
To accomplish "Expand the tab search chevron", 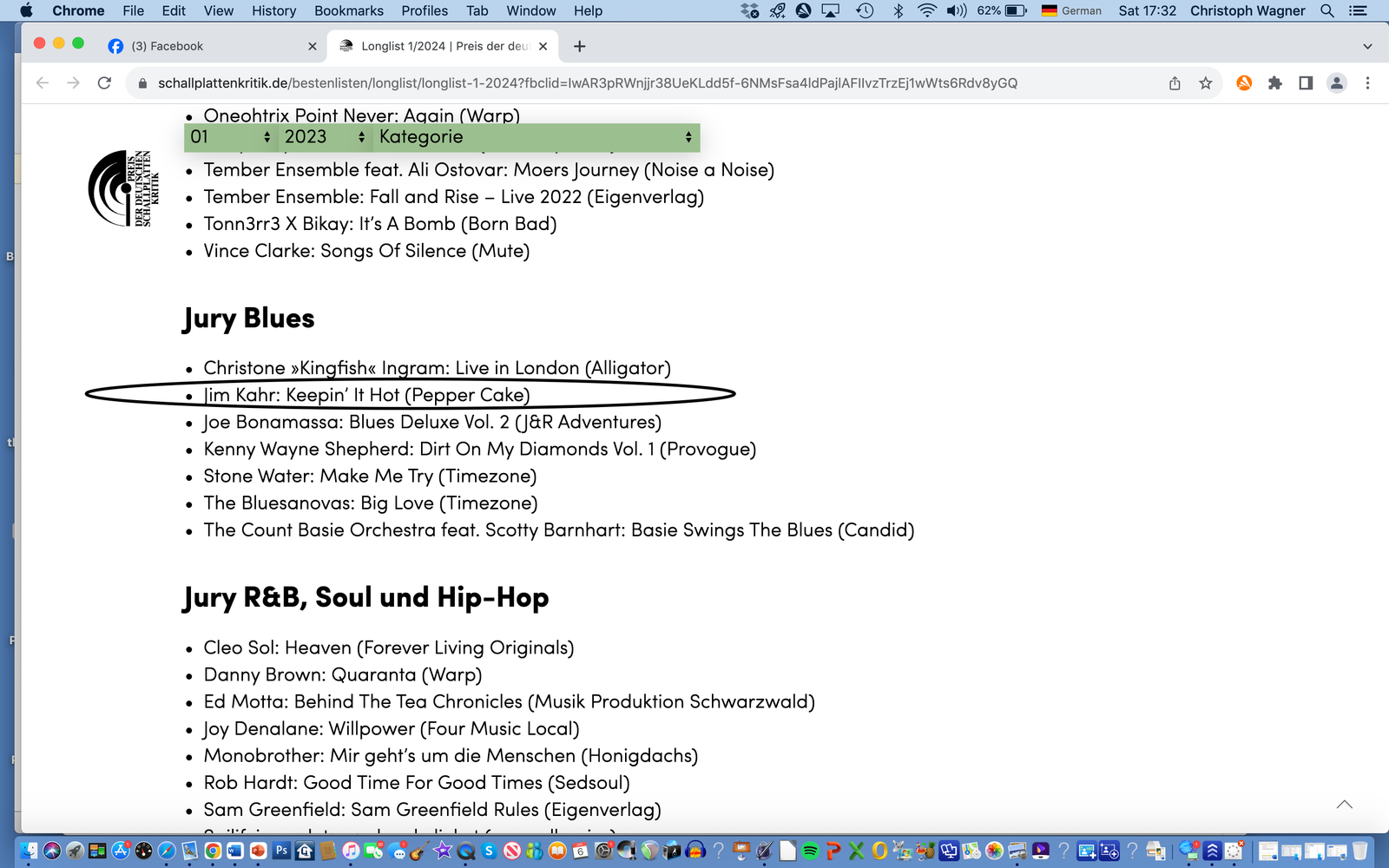I will [1367, 46].
